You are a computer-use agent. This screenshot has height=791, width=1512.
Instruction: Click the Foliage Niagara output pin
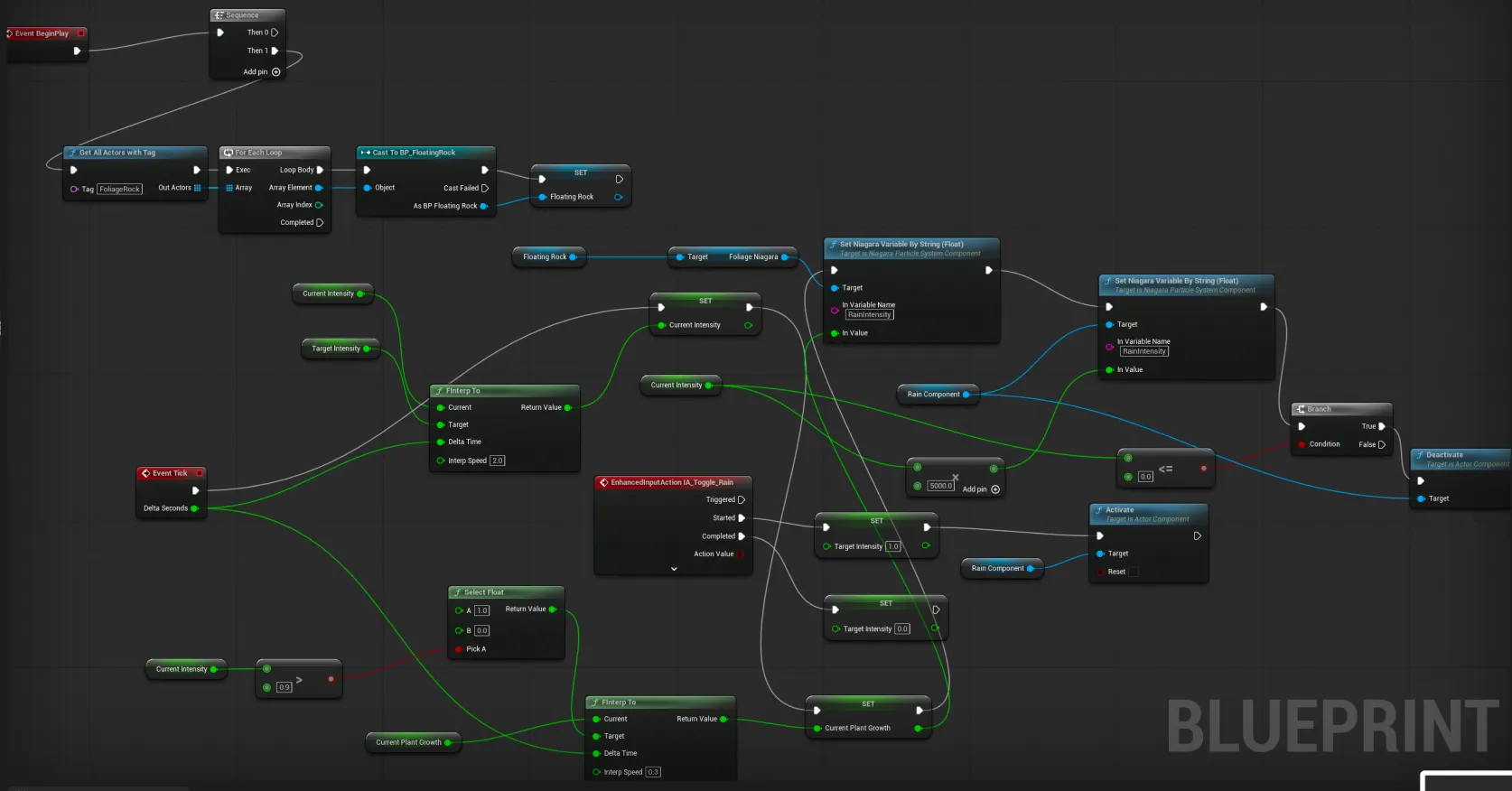[785, 257]
